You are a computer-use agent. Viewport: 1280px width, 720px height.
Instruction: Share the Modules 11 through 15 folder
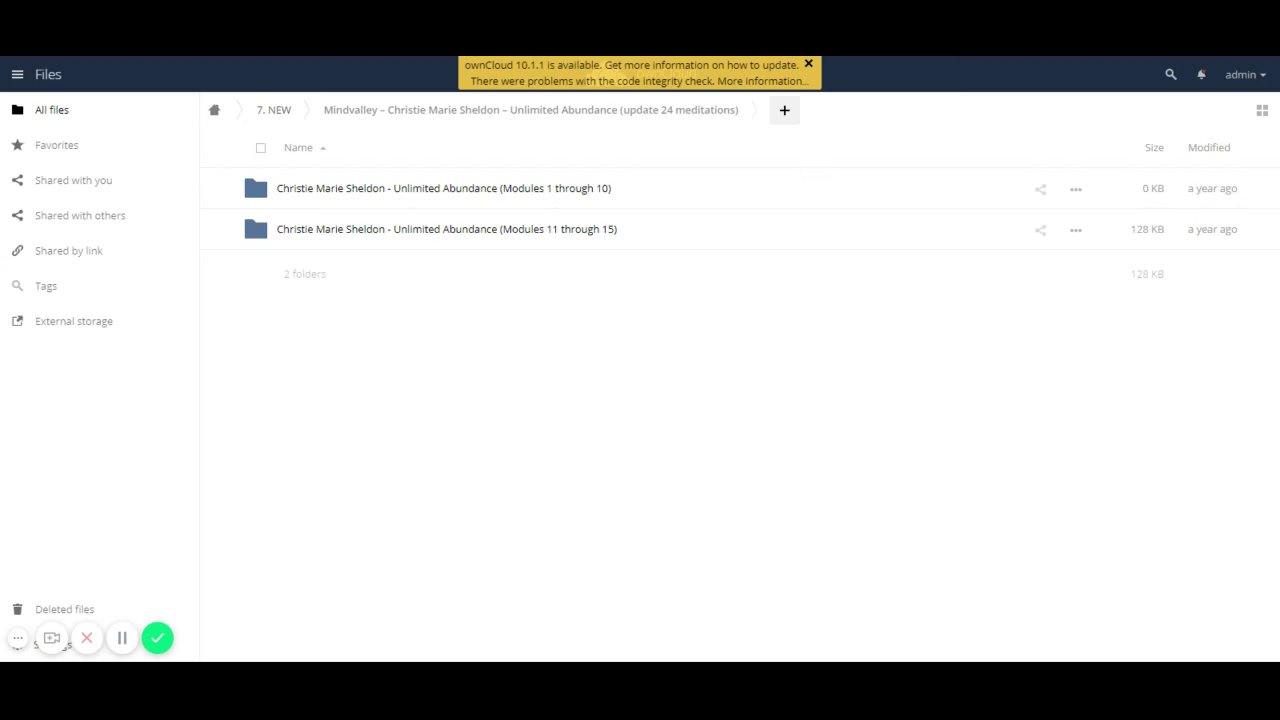coord(1040,230)
